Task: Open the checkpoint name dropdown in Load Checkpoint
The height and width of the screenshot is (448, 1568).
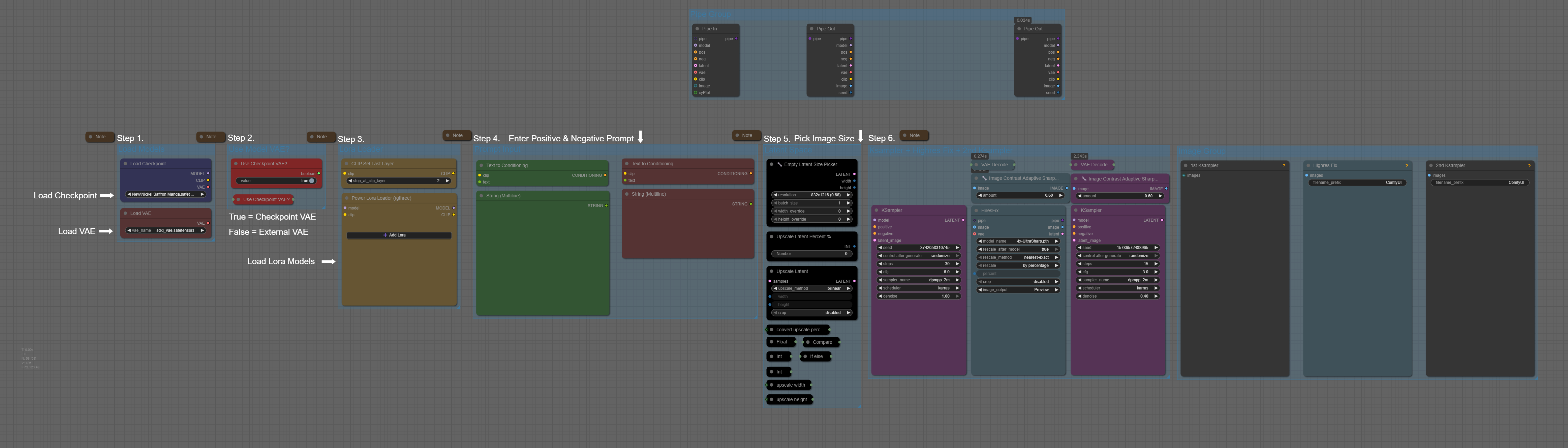Action: click(165, 194)
